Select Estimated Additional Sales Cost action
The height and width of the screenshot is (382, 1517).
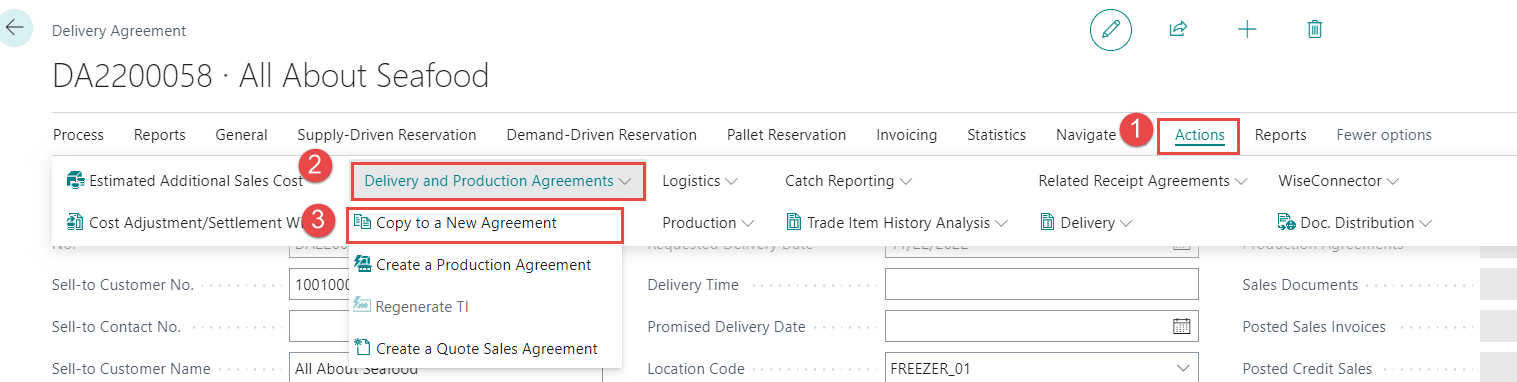coord(184,181)
